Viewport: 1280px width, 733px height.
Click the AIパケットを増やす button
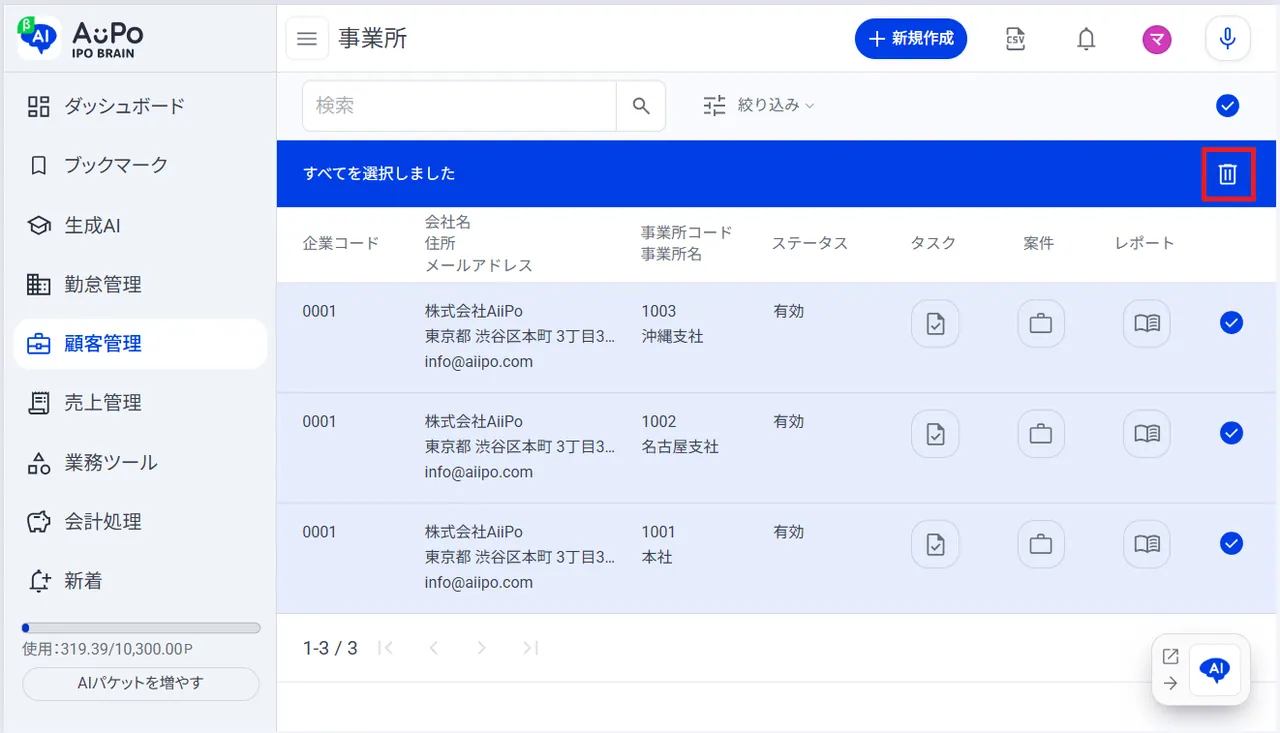pos(141,684)
